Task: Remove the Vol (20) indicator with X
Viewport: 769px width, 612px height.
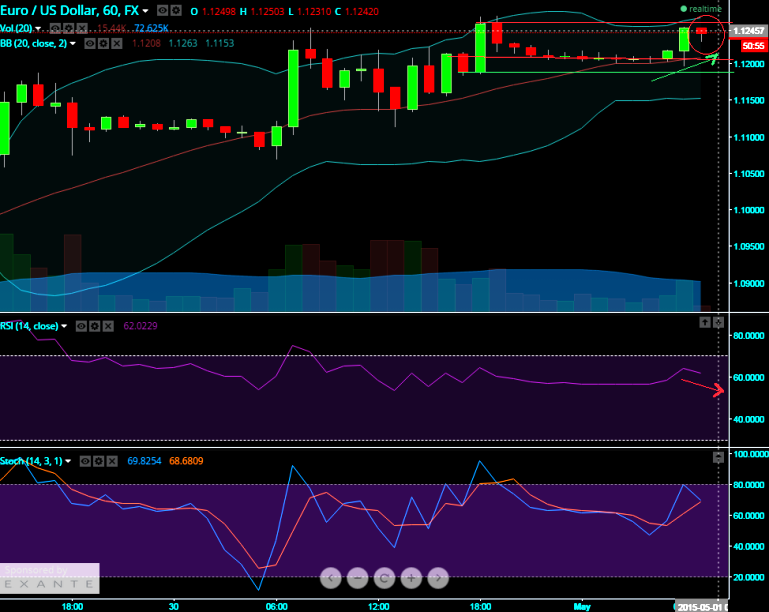Action: (x=82, y=28)
